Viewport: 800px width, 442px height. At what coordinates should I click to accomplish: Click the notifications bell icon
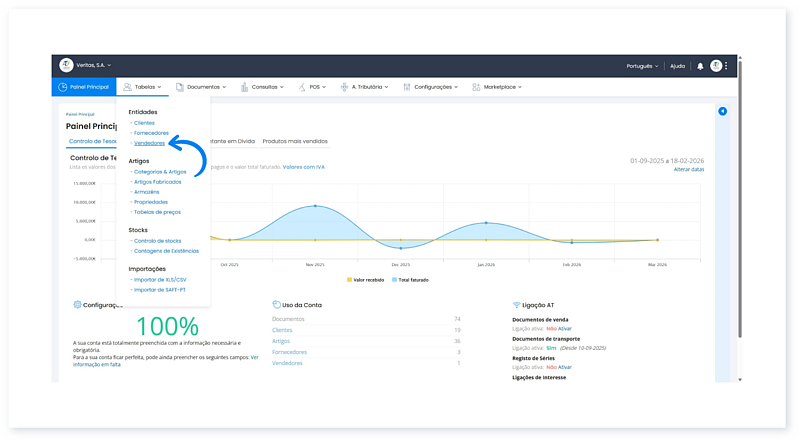(700, 66)
